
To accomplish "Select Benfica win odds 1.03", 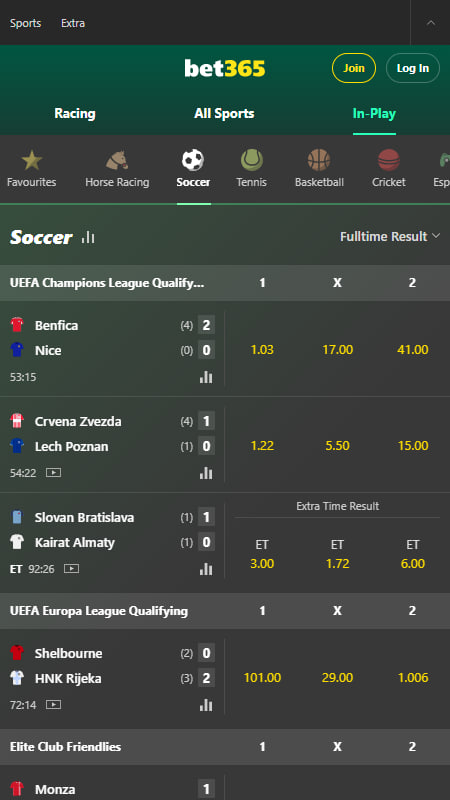I will (x=262, y=350).
